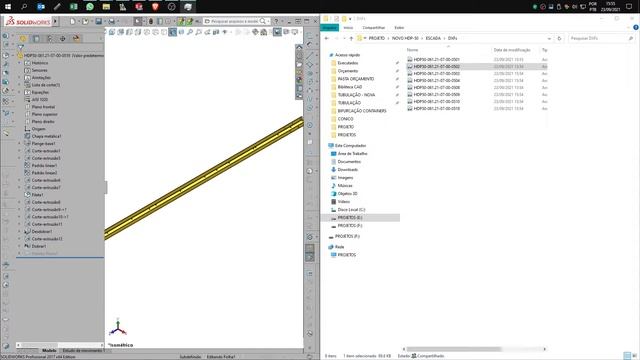640x360 pixels.
Task: Open the Orçamento quick access folder
Action: (347, 71)
